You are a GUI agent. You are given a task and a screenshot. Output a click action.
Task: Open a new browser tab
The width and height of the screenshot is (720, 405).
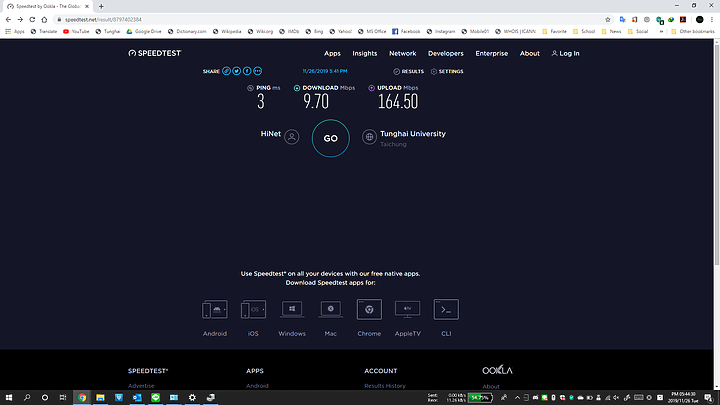click(x=101, y=6)
